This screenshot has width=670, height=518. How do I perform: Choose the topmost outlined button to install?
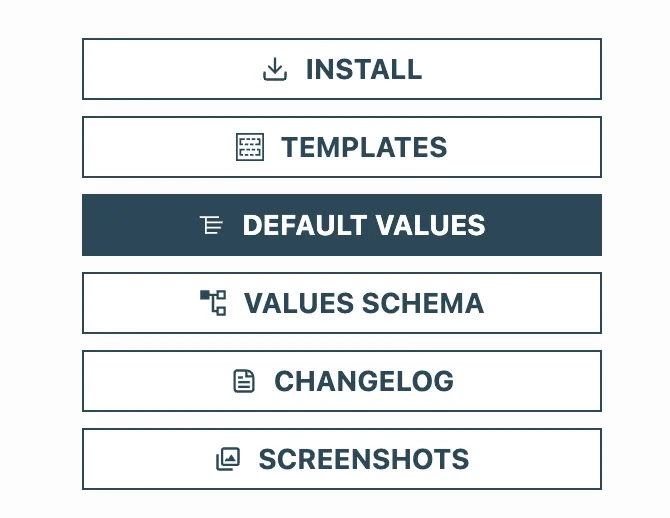click(342, 69)
